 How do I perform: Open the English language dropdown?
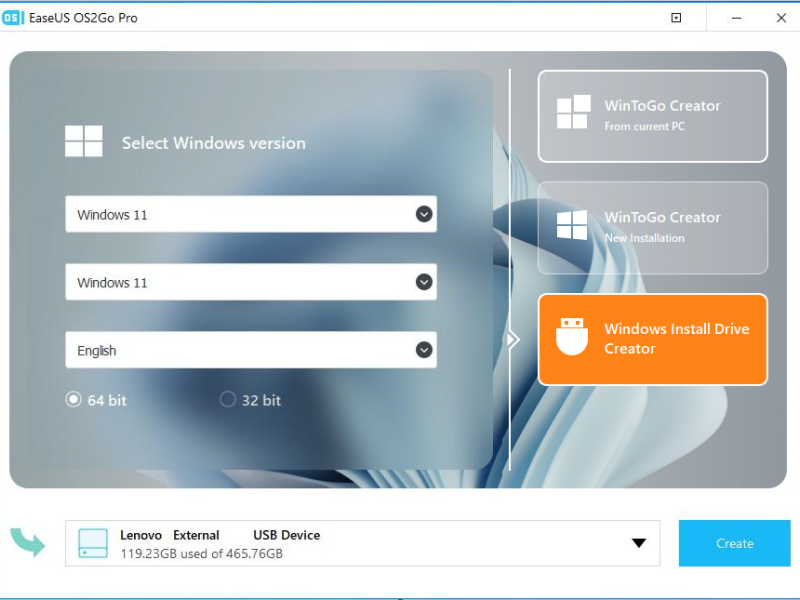(x=251, y=350)
